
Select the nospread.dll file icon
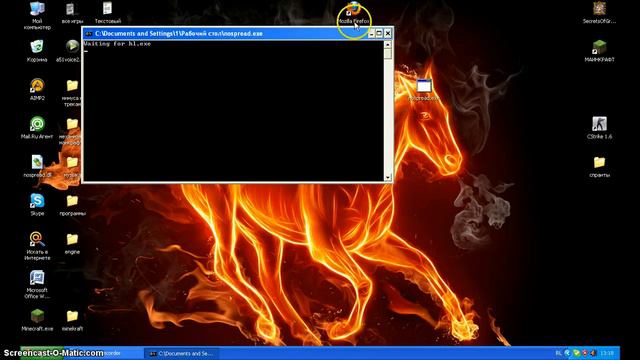[x=37, y=162]
